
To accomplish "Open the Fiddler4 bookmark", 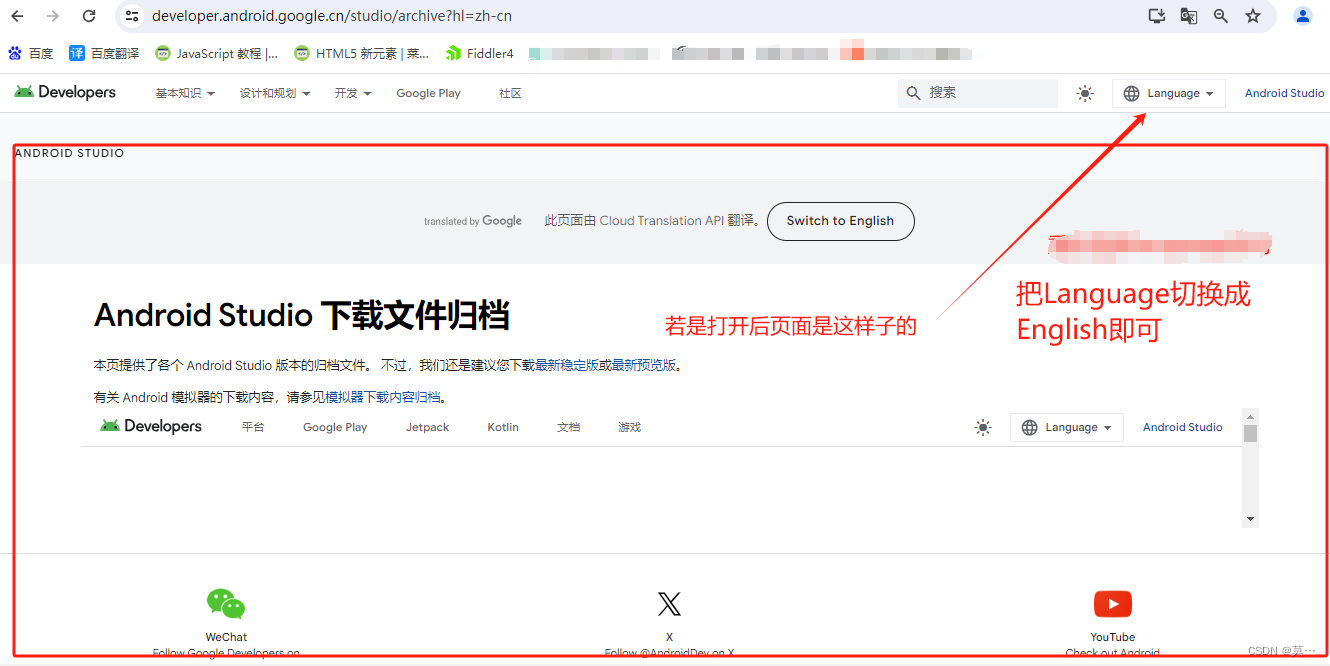I will [x=480, y=53].
